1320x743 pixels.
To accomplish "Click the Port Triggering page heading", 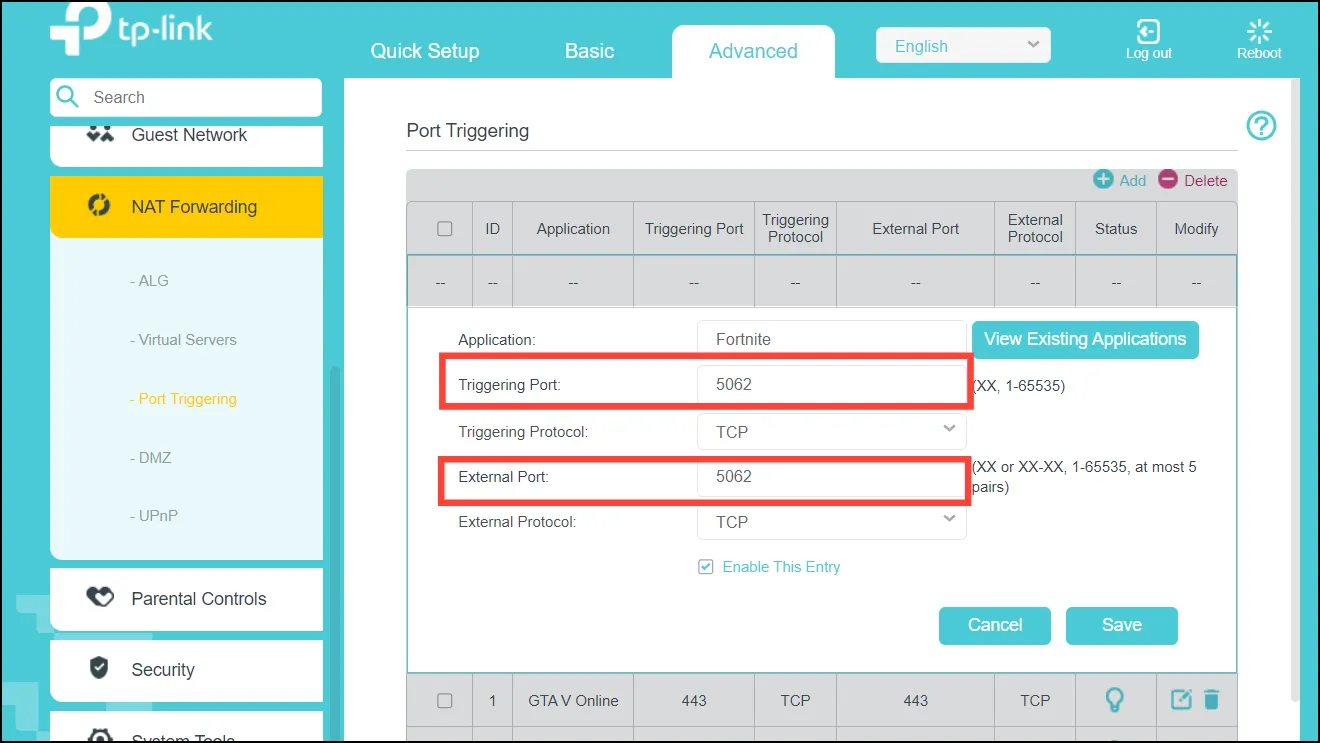I will pyautogui.click(x=468, y=131).
